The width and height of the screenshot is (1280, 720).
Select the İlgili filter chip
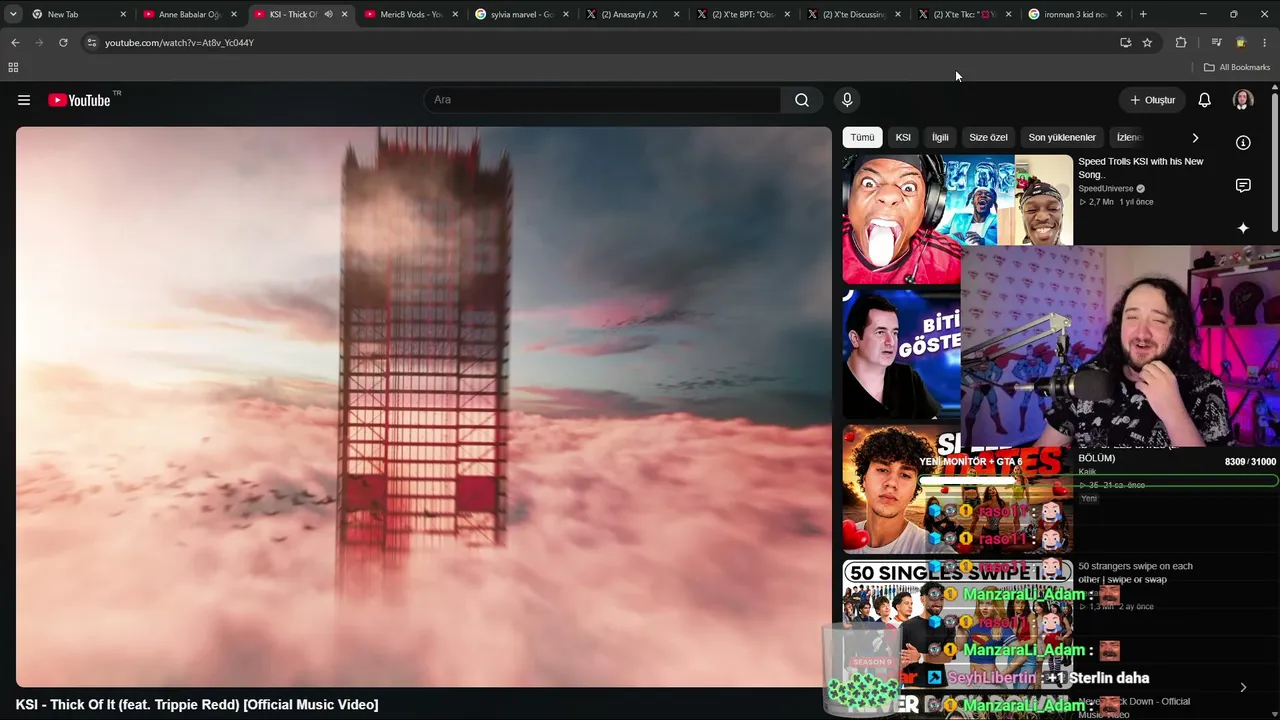(940, 137)
